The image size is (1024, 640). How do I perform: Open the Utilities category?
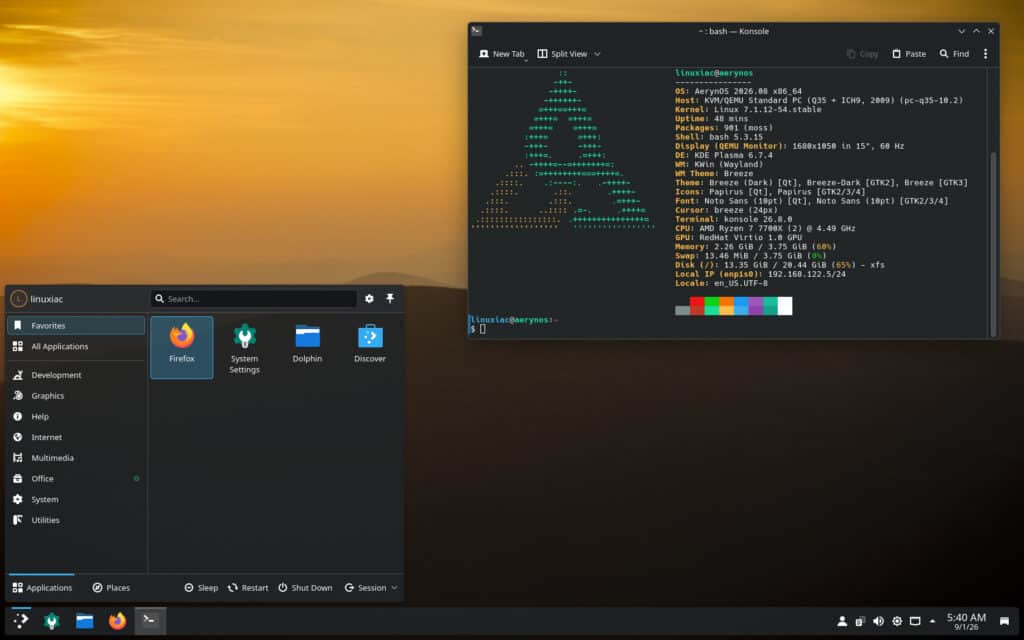click(x=76, y=520)
